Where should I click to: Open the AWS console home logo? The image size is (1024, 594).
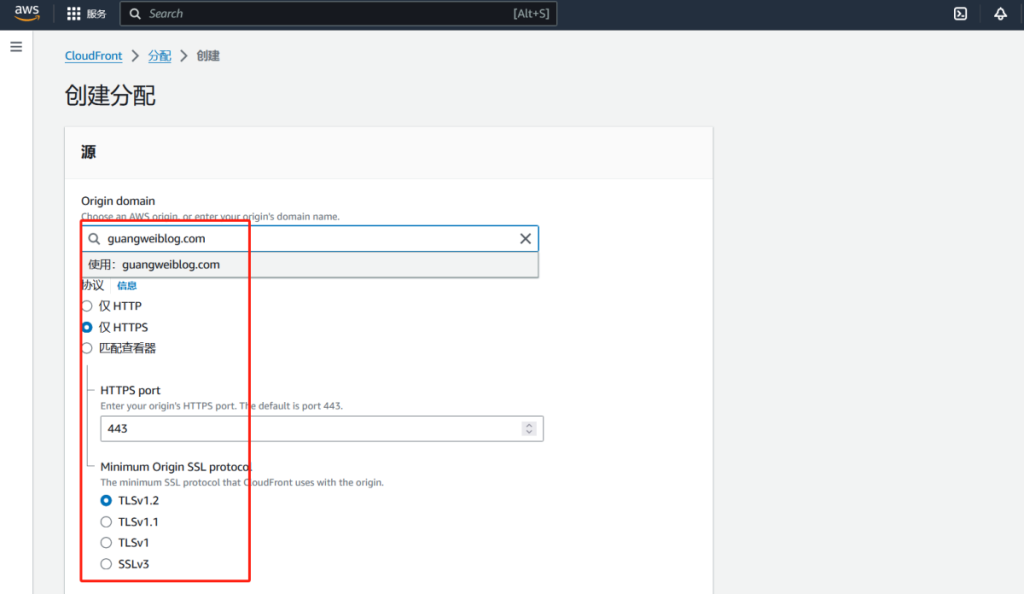tap(27, 13)
